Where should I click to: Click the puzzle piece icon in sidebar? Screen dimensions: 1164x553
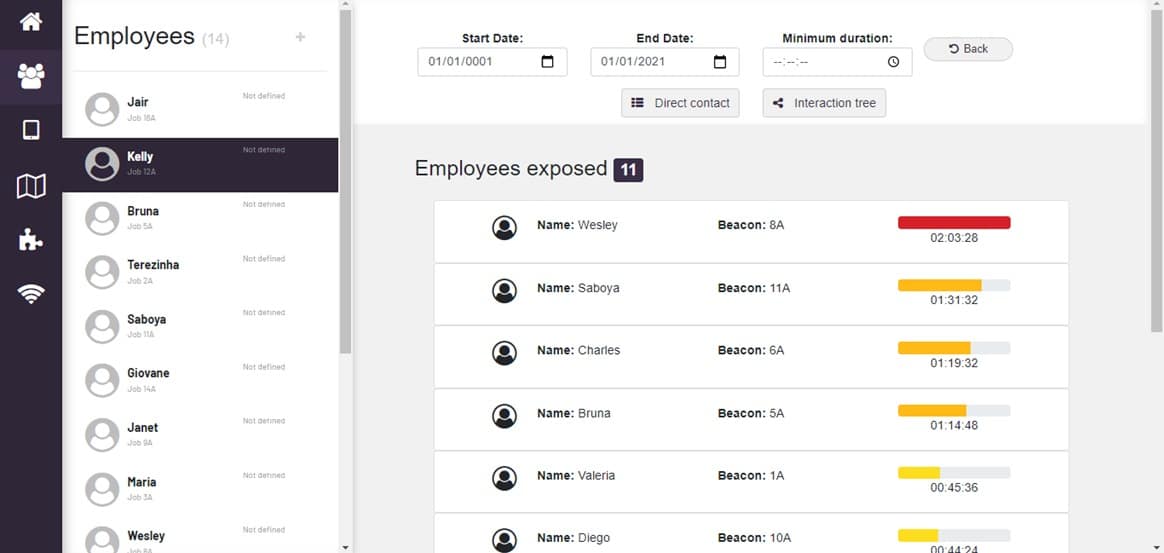click(31, 239)
